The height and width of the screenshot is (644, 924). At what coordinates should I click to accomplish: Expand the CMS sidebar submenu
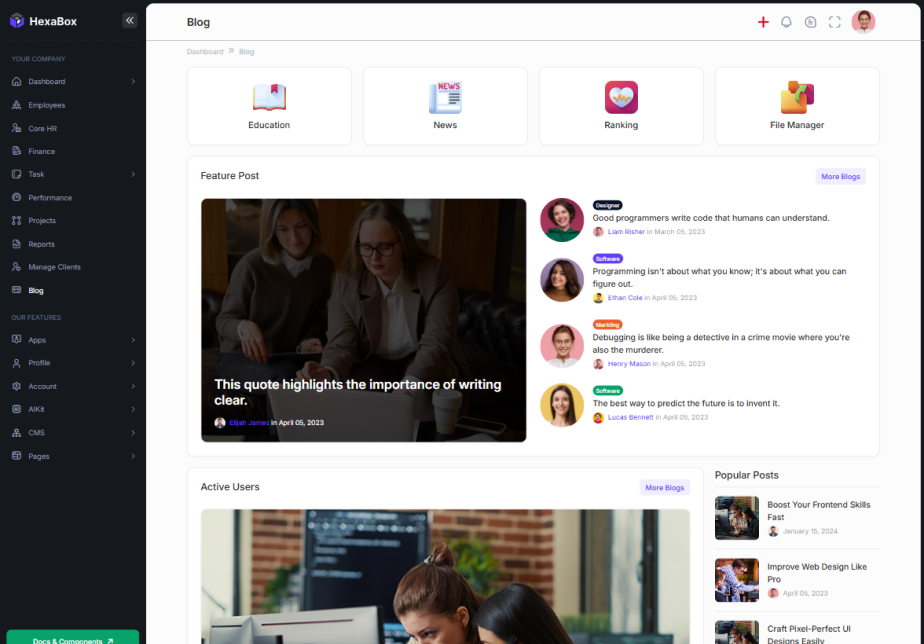[x=133, y=433]
